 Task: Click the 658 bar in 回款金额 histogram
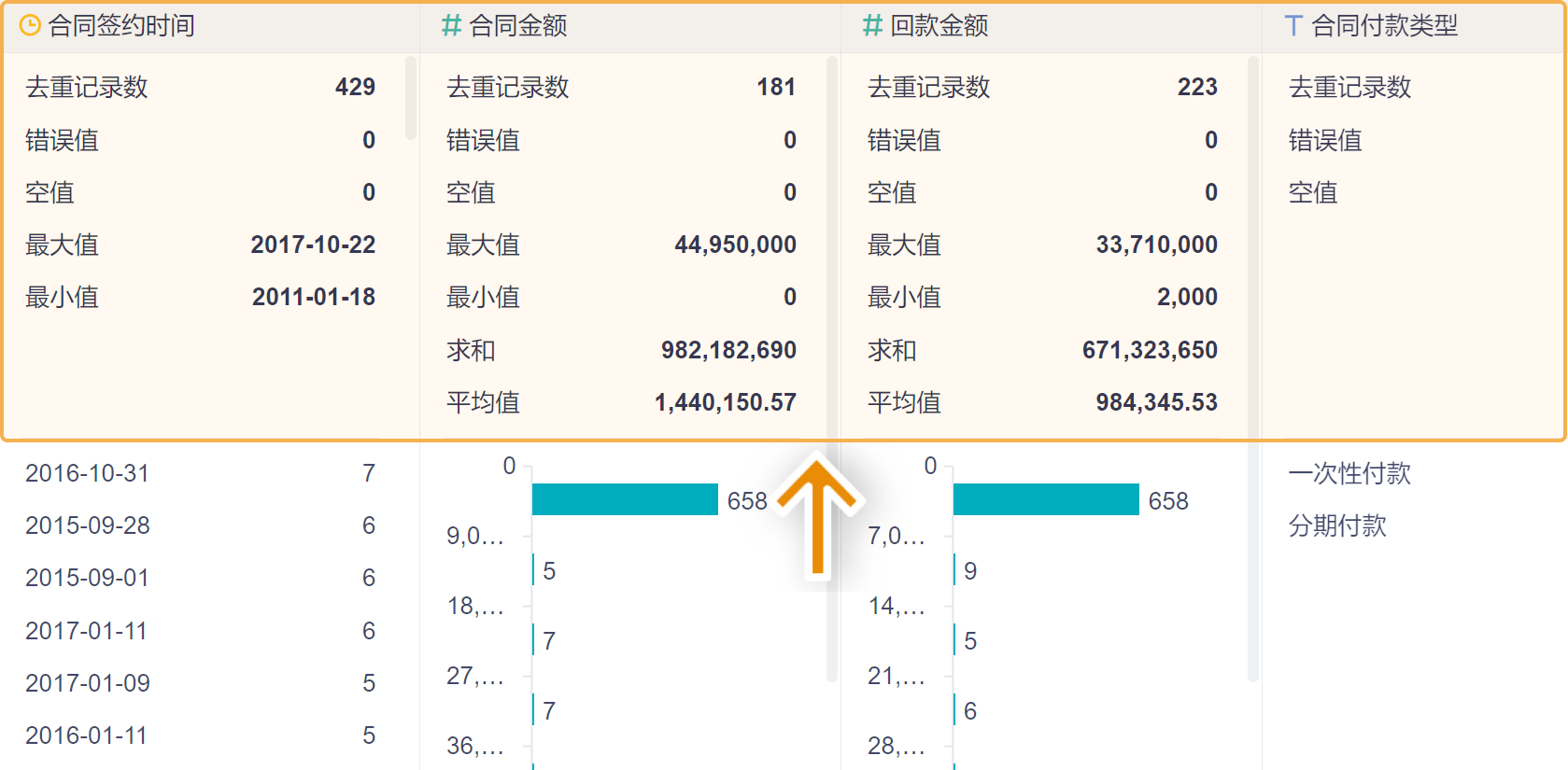(1046, 500)
